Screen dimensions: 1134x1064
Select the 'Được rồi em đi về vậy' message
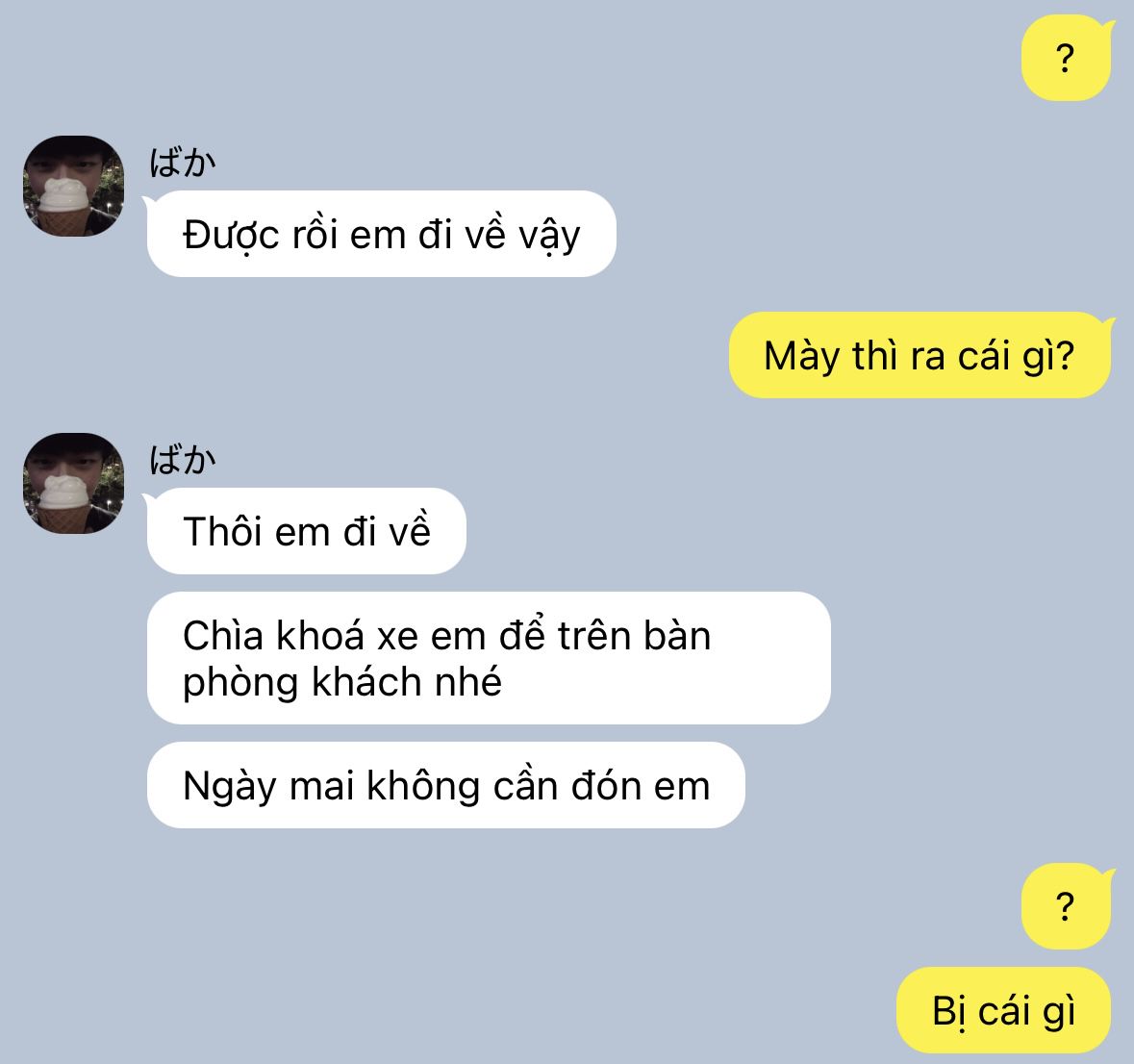[381, 234]
